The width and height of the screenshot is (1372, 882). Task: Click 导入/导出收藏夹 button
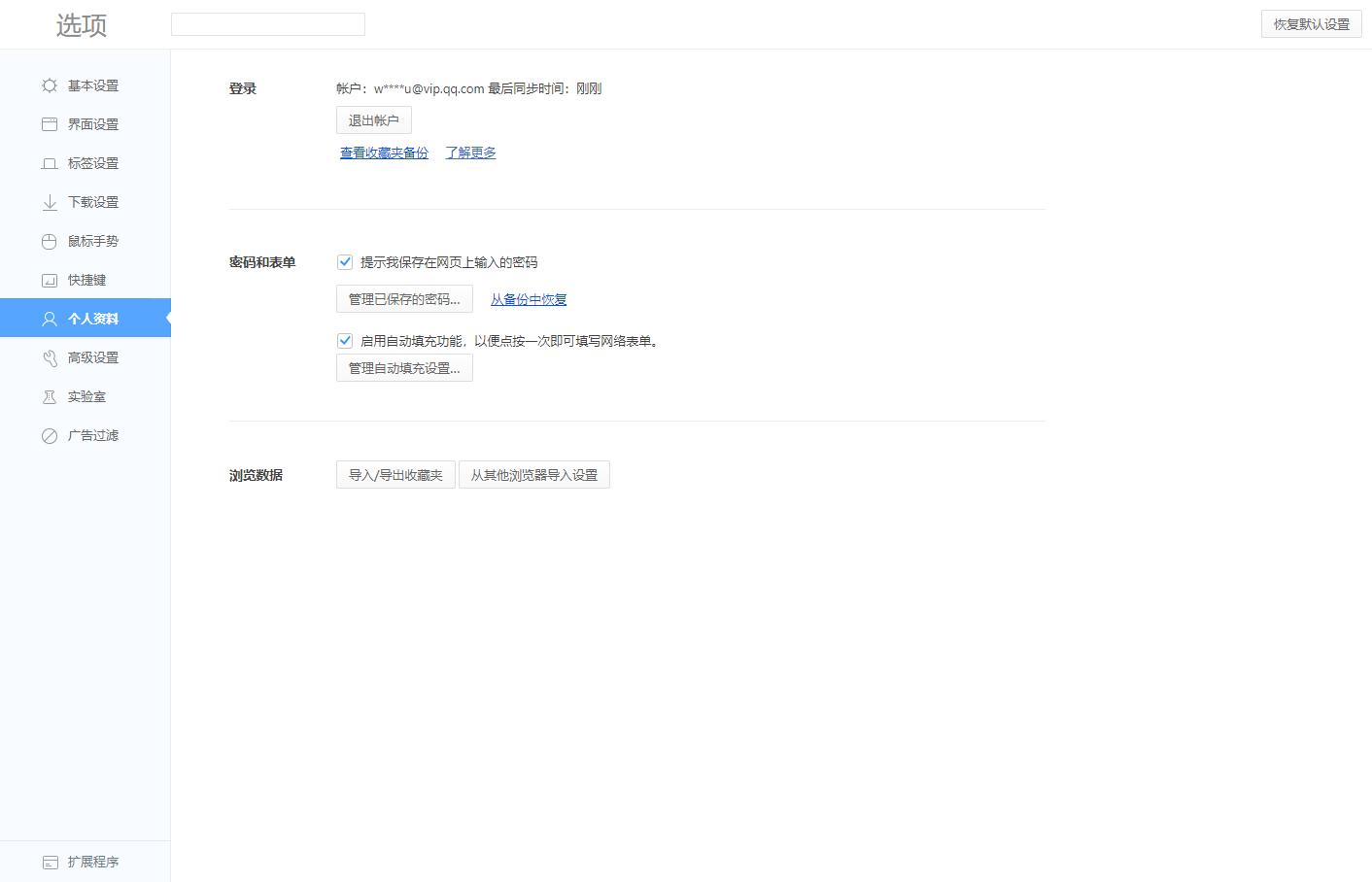coord(395,475)
